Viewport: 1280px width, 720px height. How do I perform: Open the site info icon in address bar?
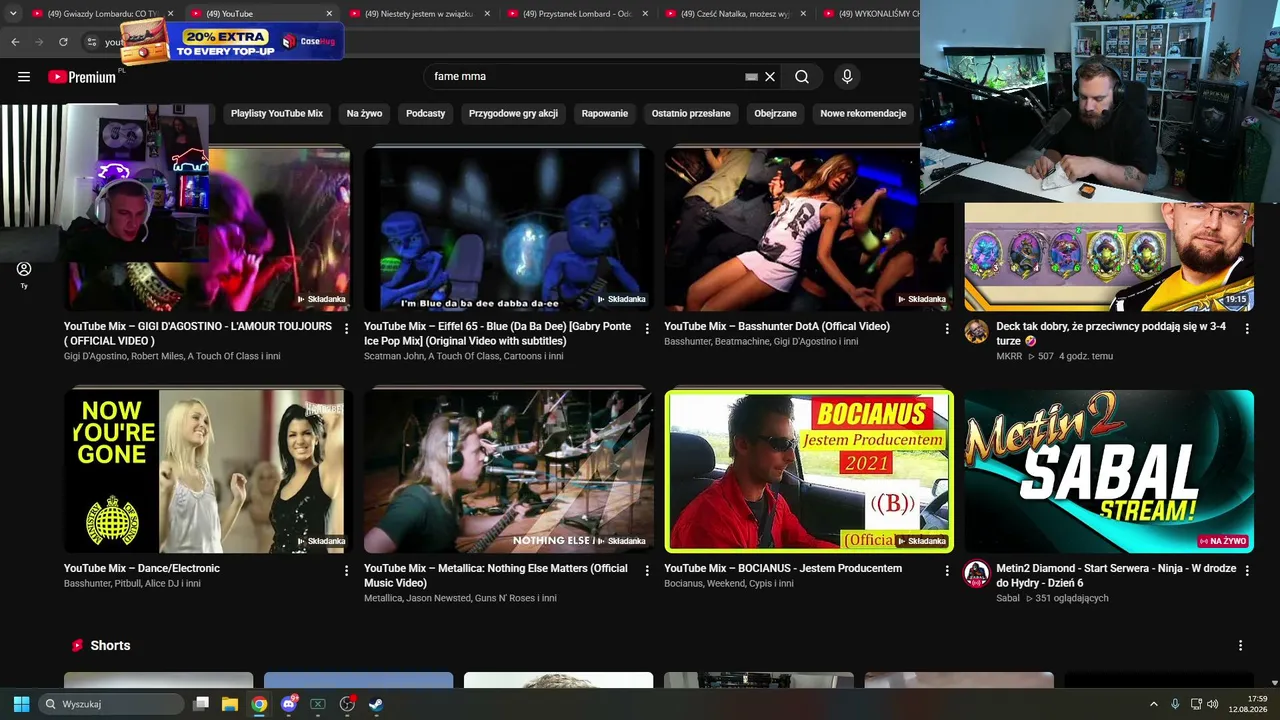[x=91, y=42]
